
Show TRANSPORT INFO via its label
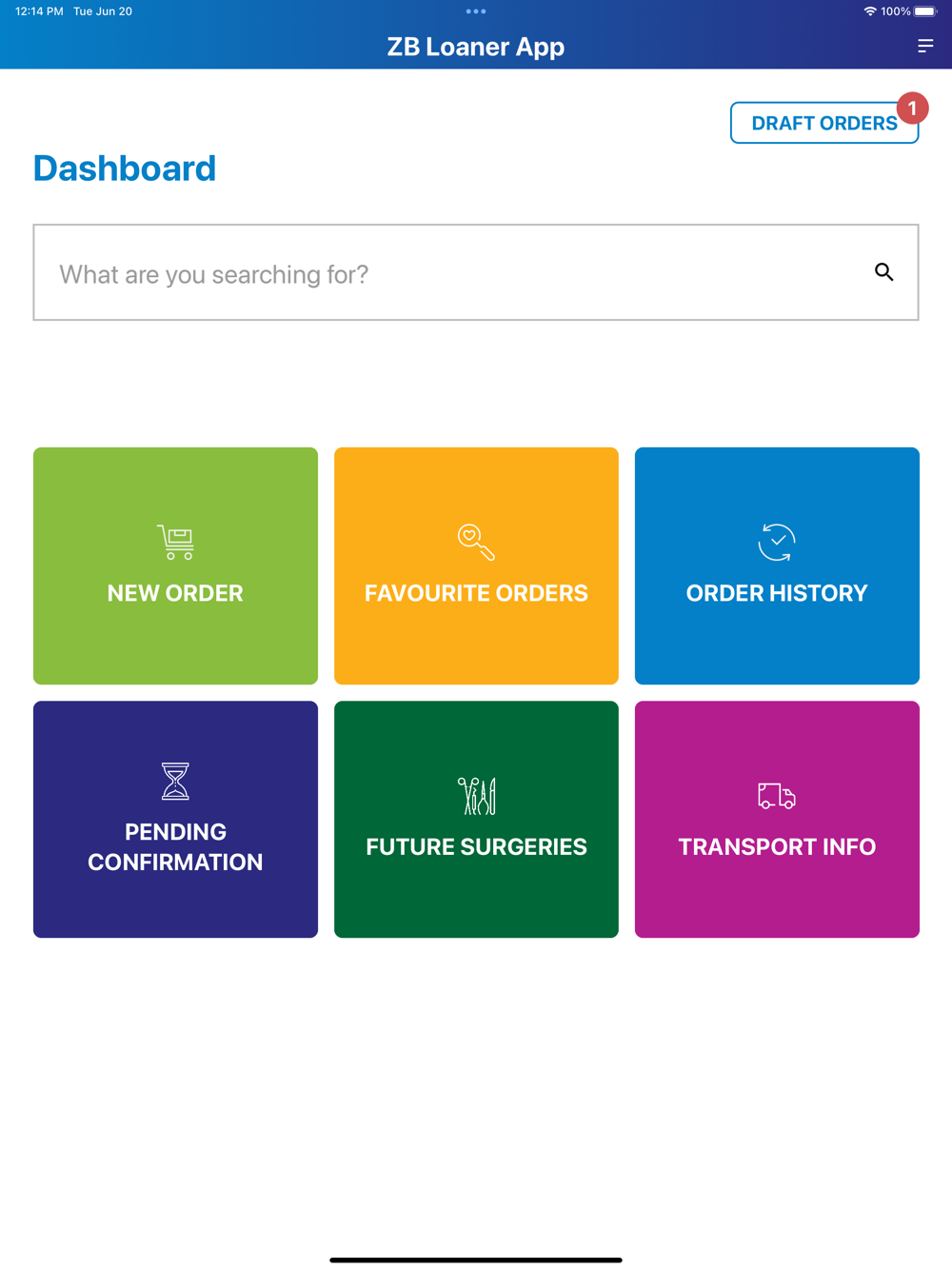click(x=777, y=846)
